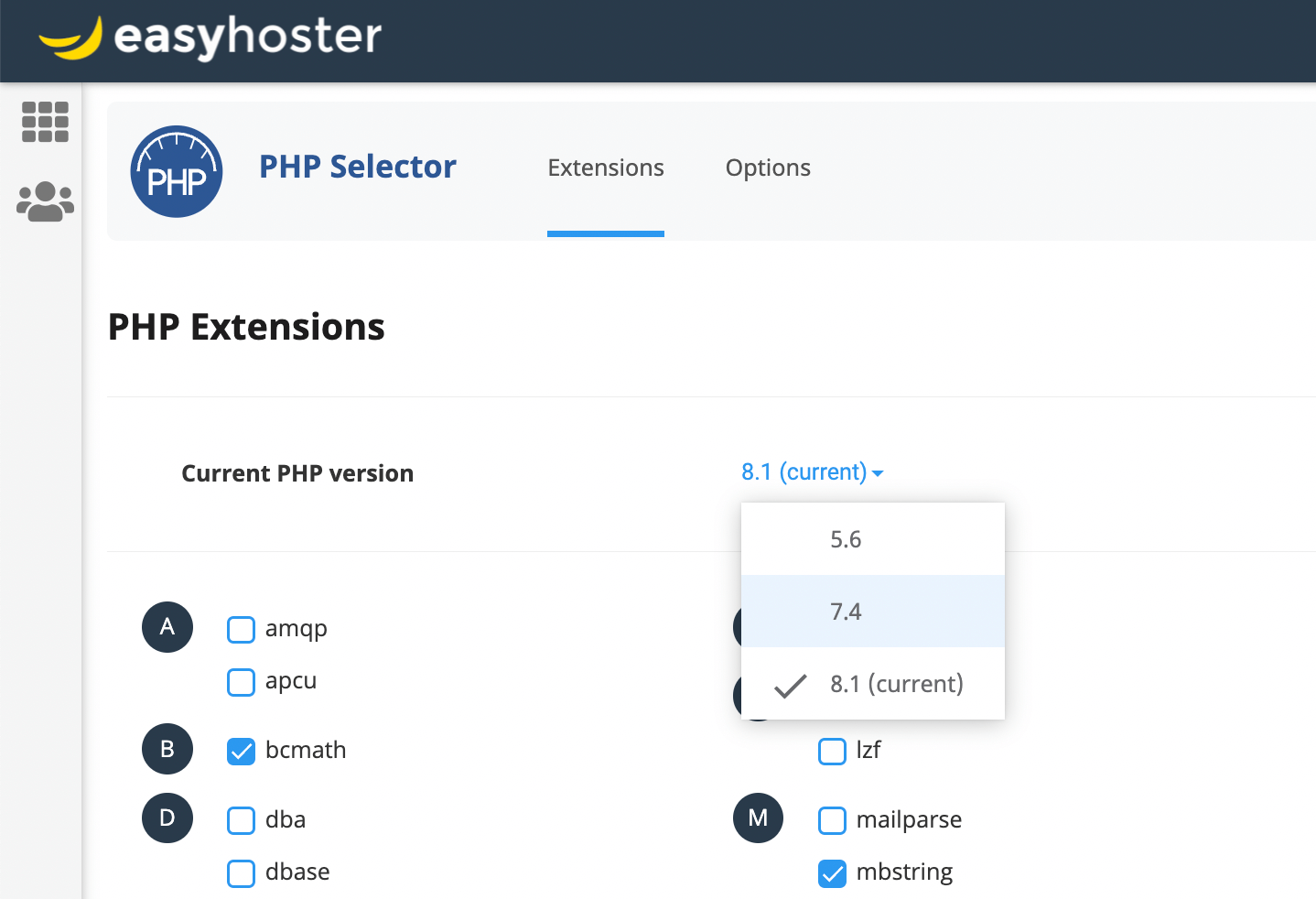Open the apps grid sidebar icon
The image size is (1316, 899).
[x=45, y=122]
